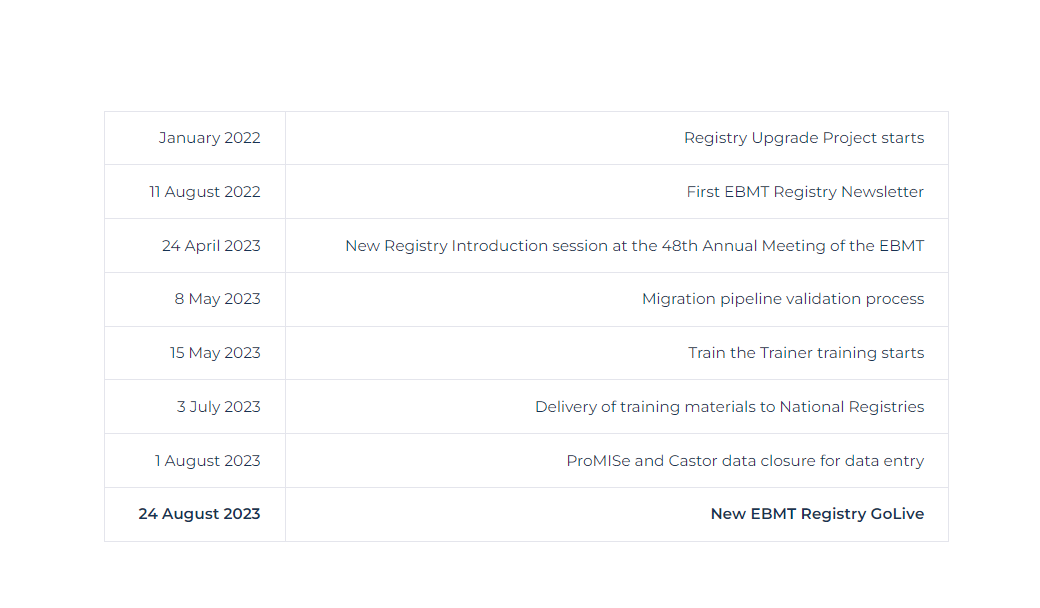Select Delivery of training materials entry
This screenshot has width=1040, height=608.
point(730,407)
